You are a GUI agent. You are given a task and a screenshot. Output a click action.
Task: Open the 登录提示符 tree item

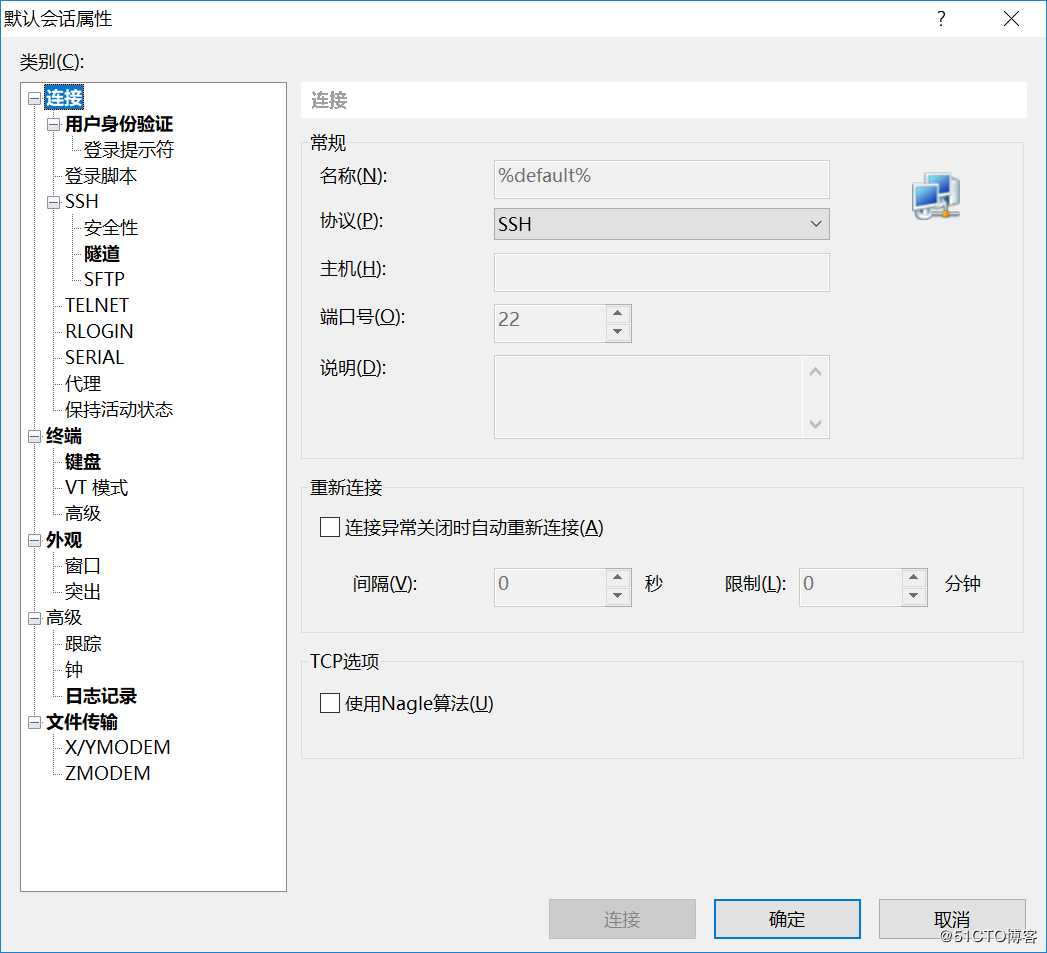coord(128,150)
